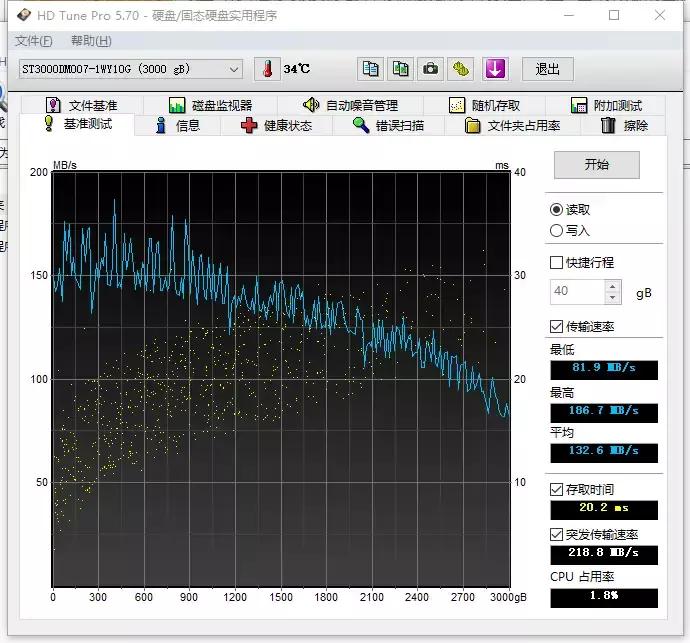
Task: Click the copy screenshot to clipboard icon
Action: click(x=400, y=69)
